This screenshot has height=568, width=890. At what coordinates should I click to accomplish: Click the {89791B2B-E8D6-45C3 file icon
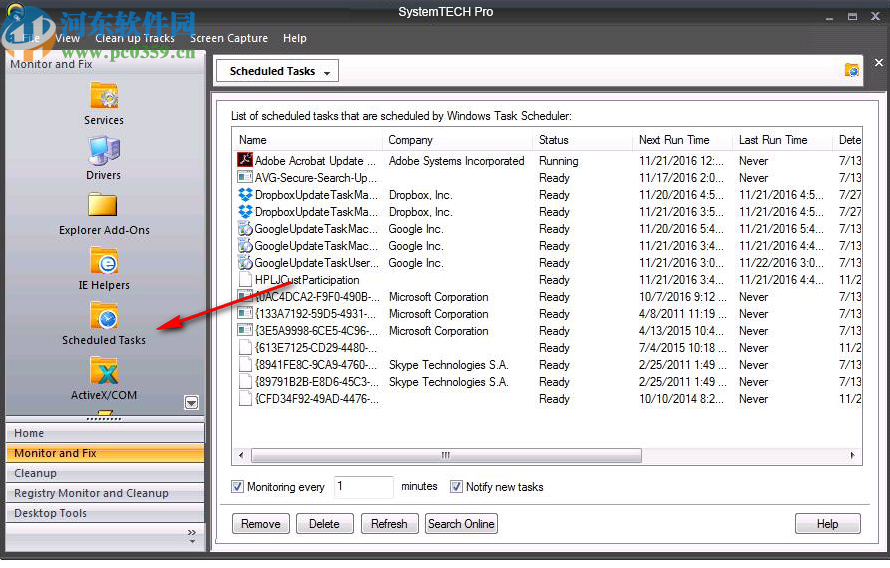coord(245,381)
